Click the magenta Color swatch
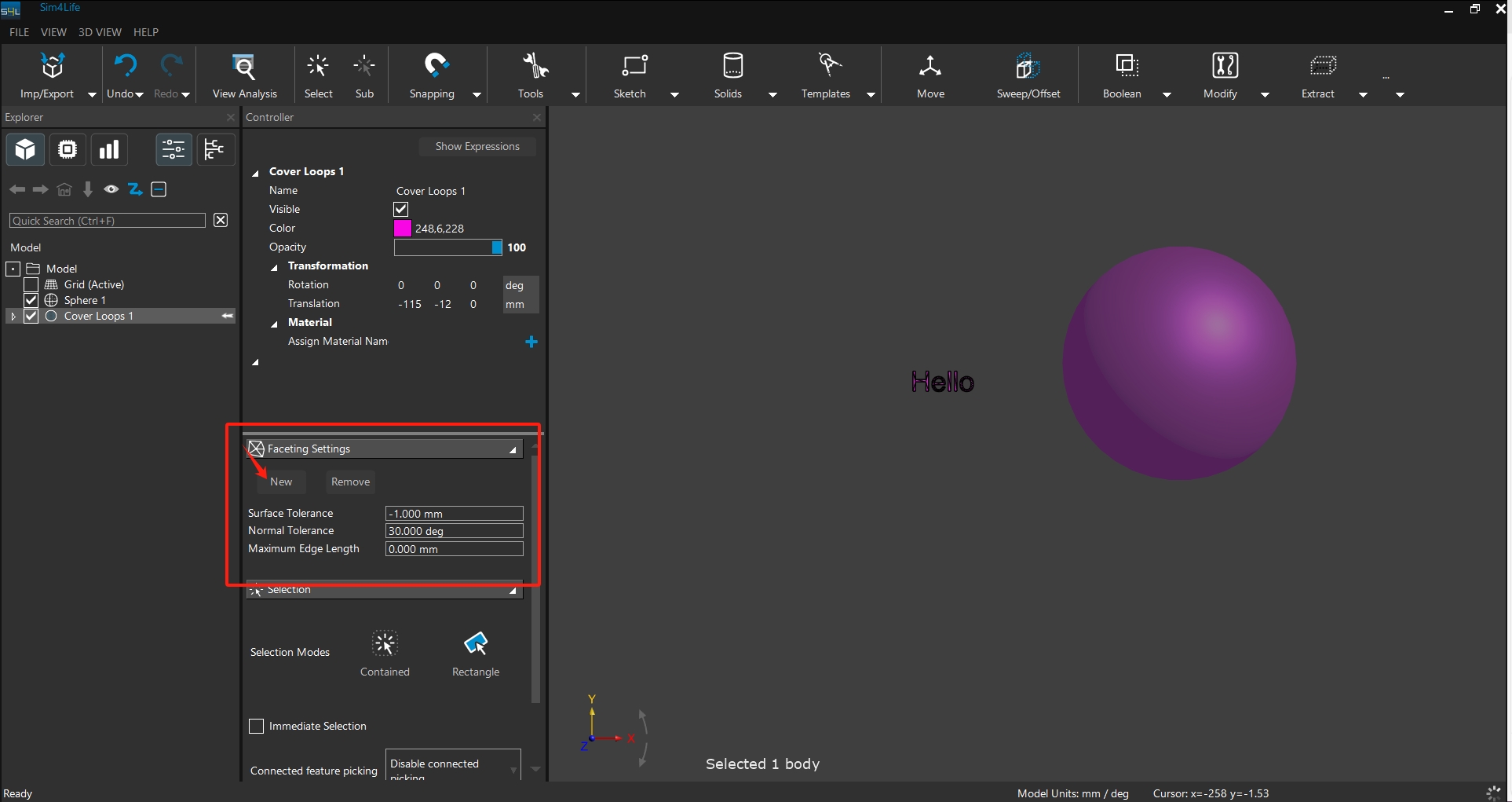The height and width of the screenshot is (802, 1512). pos(403,229)
